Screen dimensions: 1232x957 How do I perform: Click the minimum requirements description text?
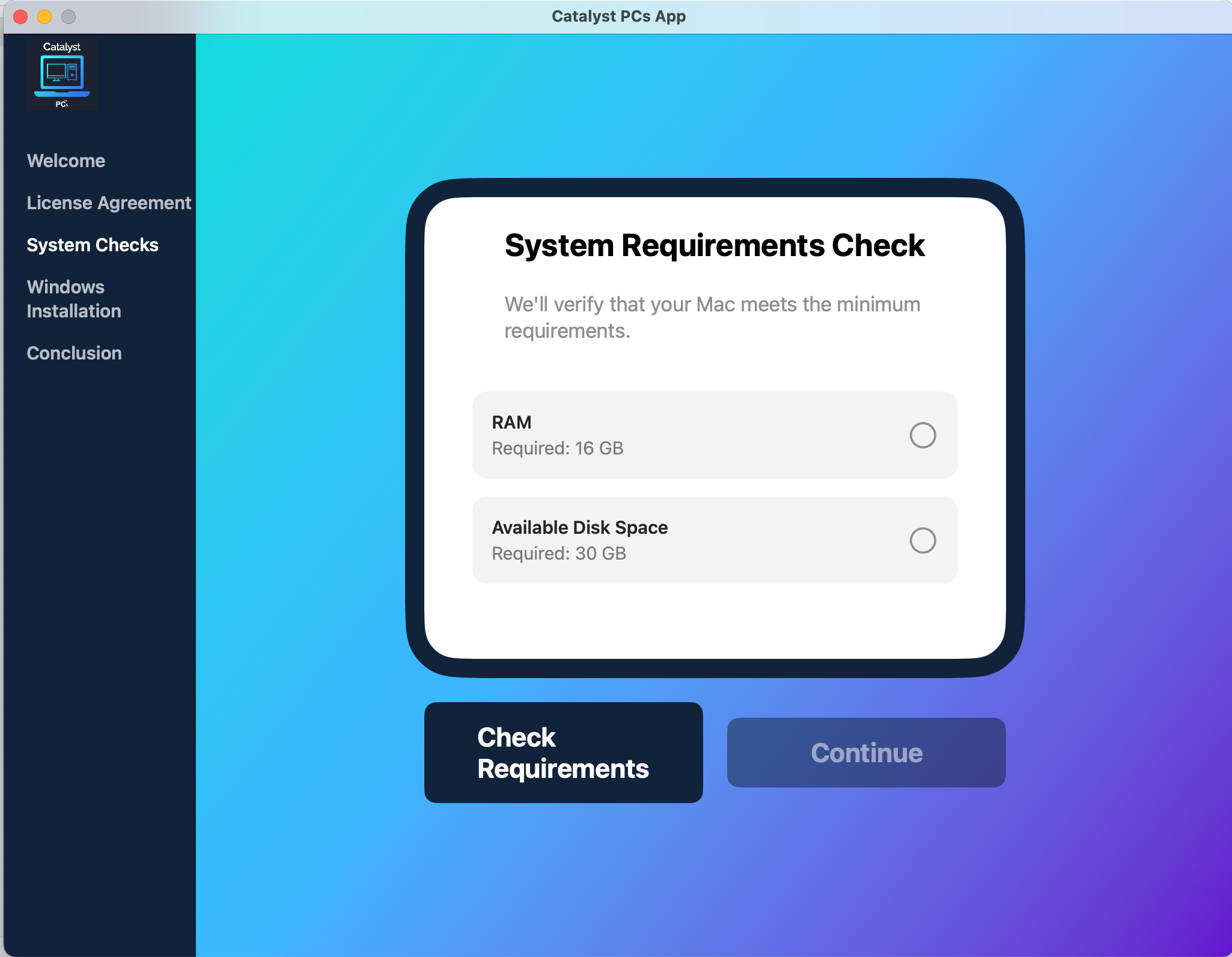[712, 317]
